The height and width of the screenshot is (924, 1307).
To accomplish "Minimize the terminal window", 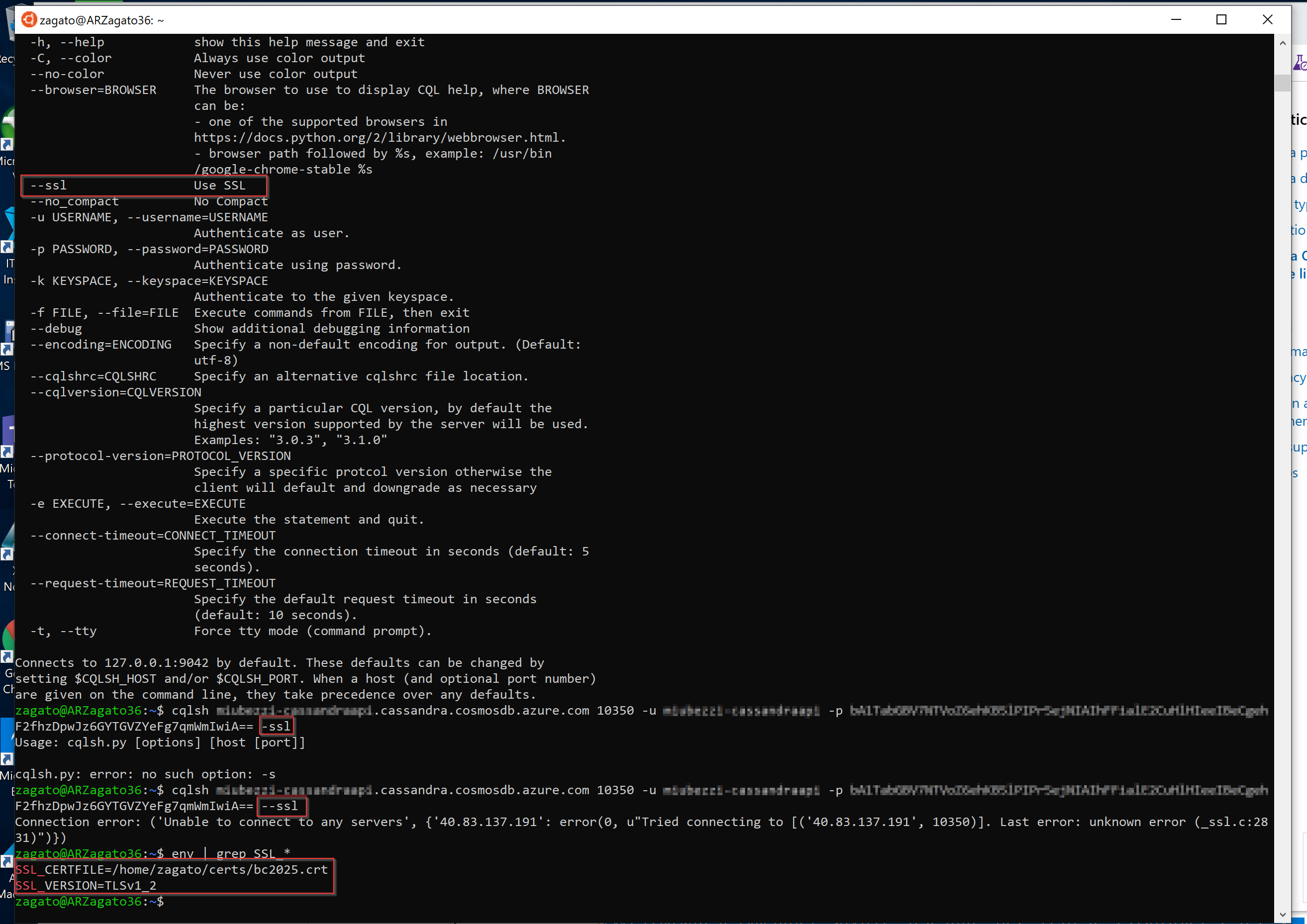I will coord(1176,20).
